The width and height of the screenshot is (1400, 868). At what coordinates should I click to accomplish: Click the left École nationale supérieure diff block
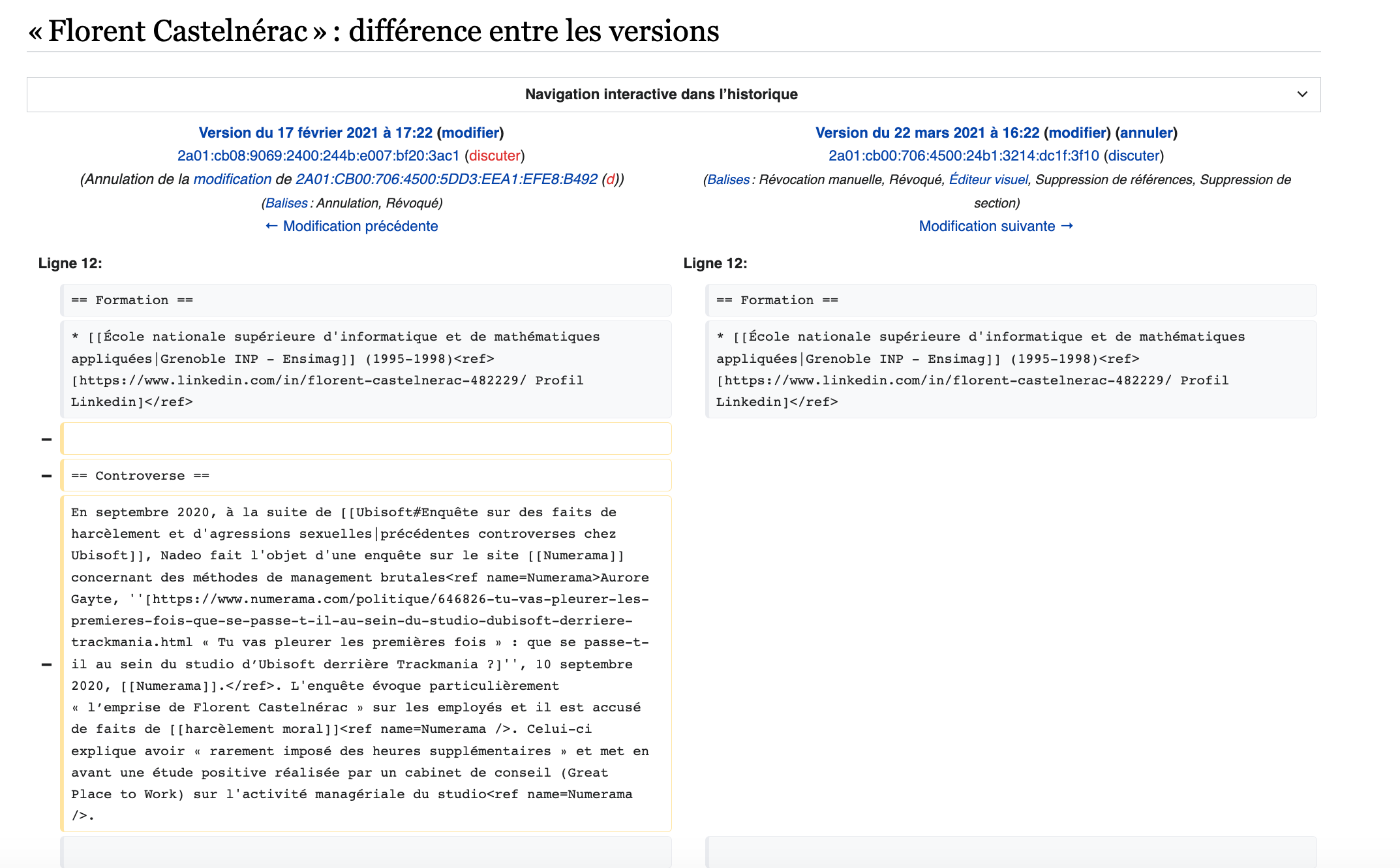point(366,369)
